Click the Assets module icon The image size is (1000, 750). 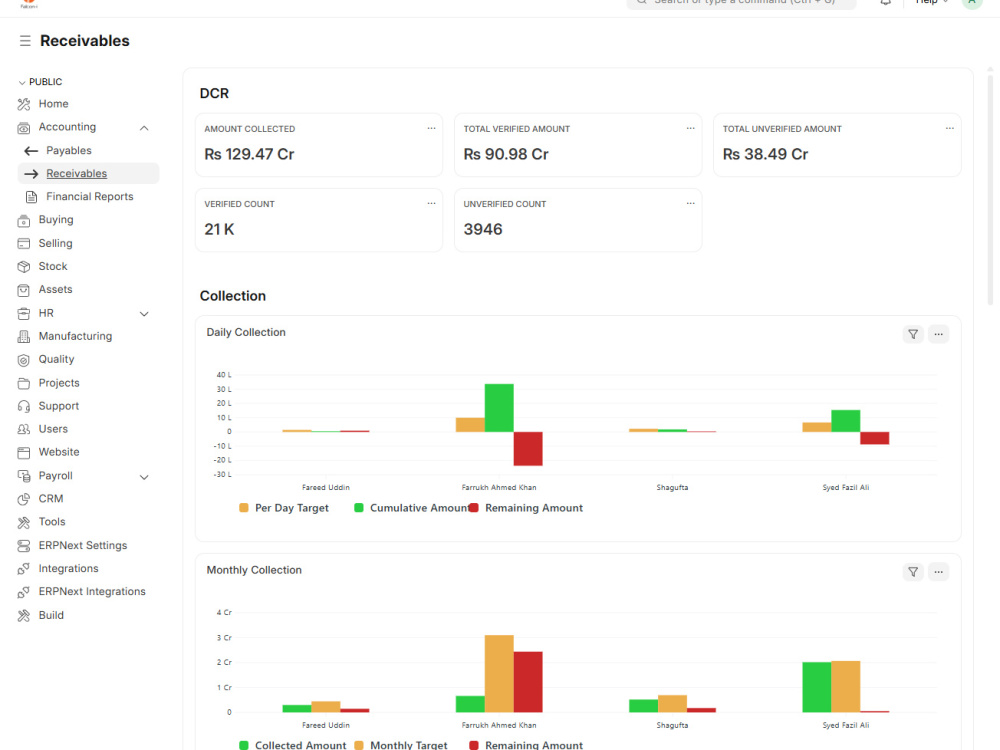coord(24,290)
